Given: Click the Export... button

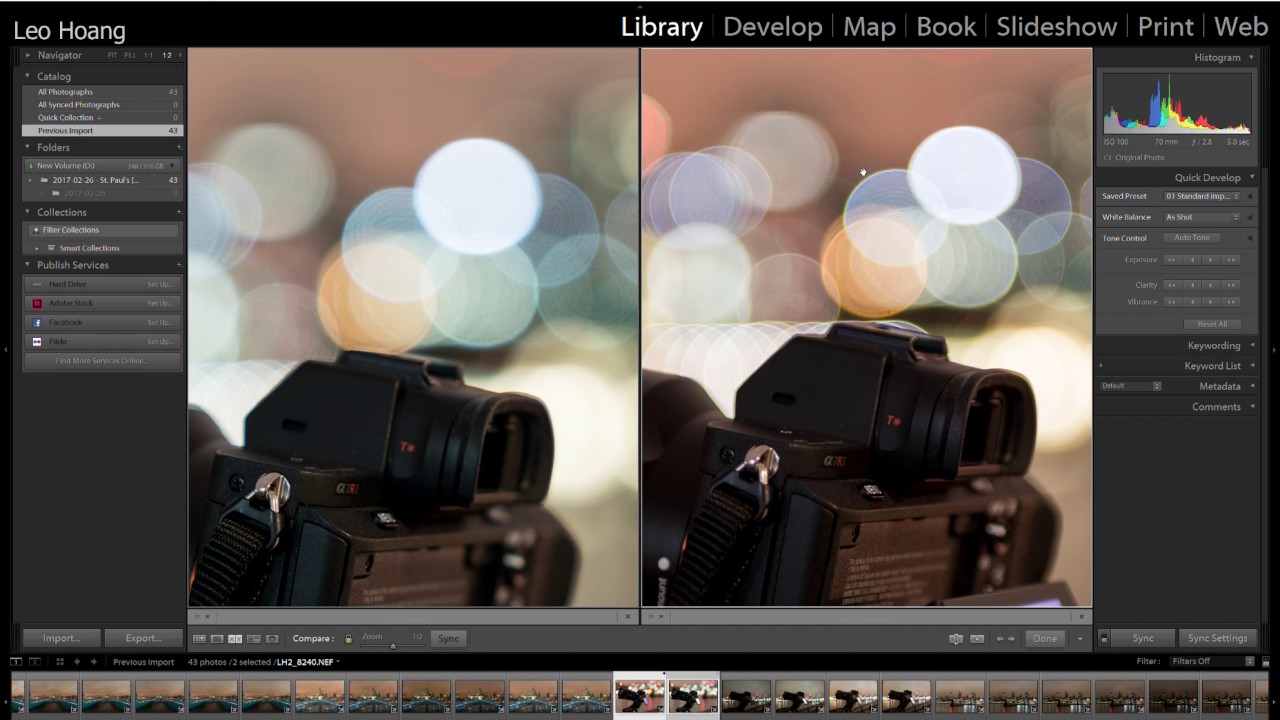Looking at the screenshot, I should click(143, 638).
